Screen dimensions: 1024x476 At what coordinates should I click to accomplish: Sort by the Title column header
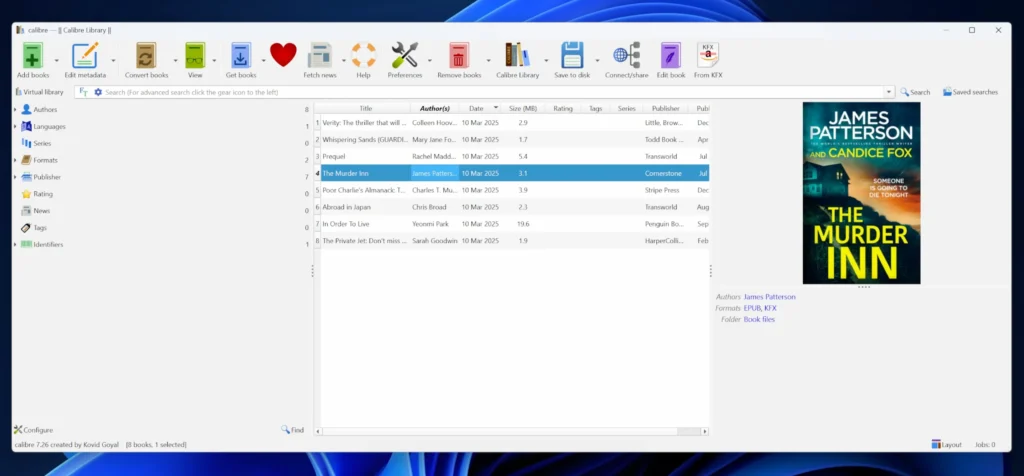point(366,108)
